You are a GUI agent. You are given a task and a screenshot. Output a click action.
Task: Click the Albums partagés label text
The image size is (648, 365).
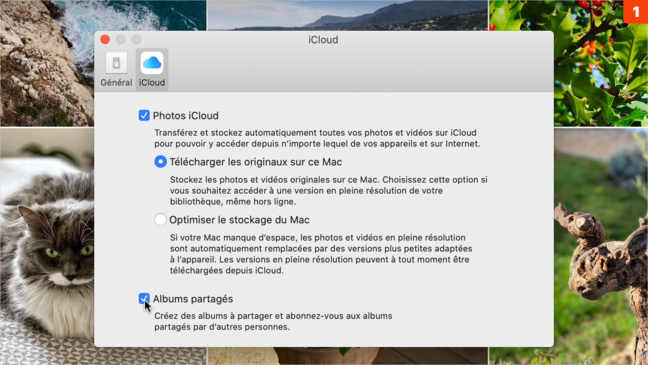pos(193,299)
